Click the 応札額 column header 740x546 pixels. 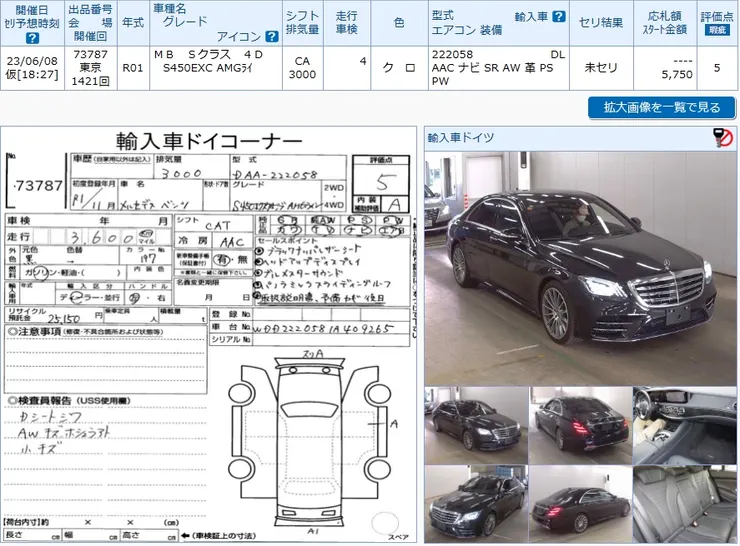(x=664, y=23)
